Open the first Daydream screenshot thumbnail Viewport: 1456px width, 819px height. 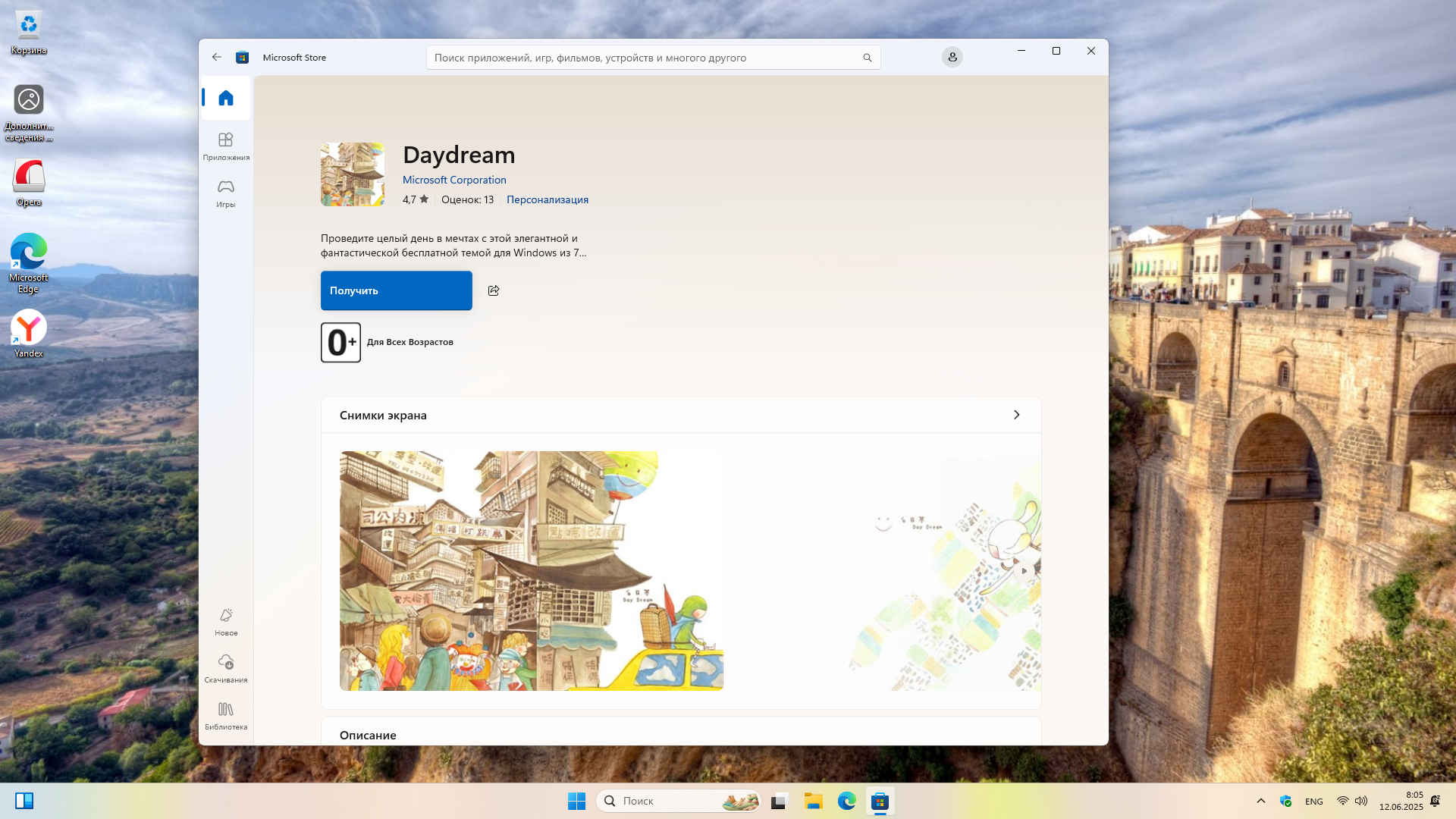[x=531, y=570]
